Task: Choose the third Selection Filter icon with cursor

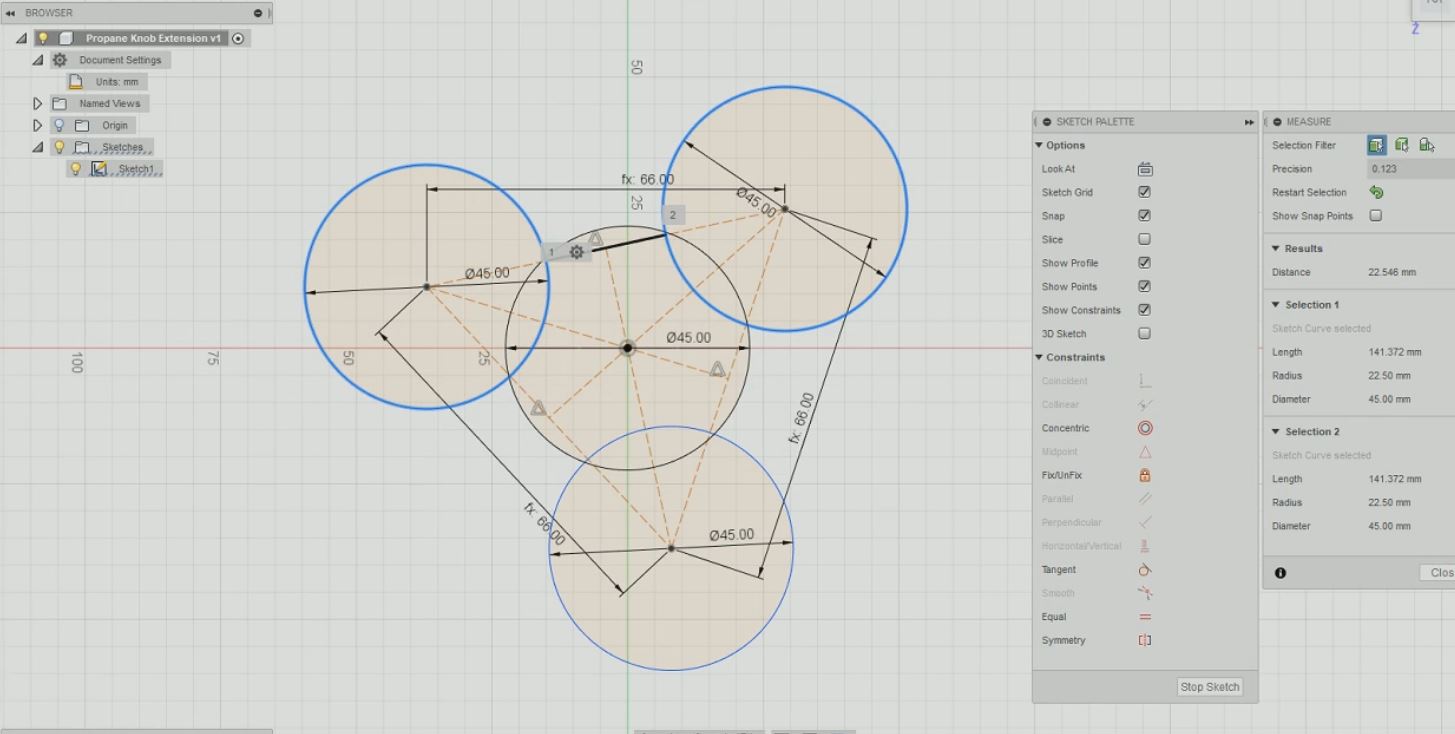Action: 1426,146
